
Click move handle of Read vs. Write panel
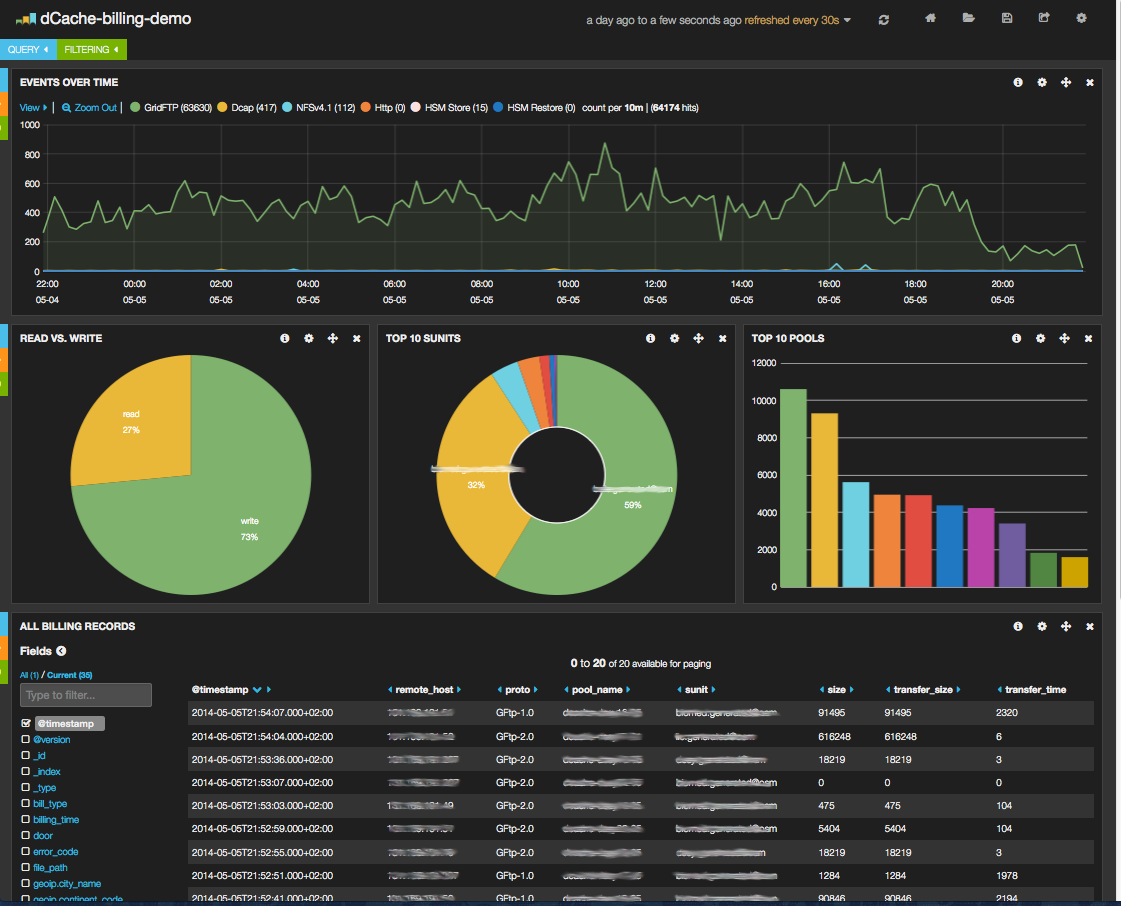(x=332, y=338)
